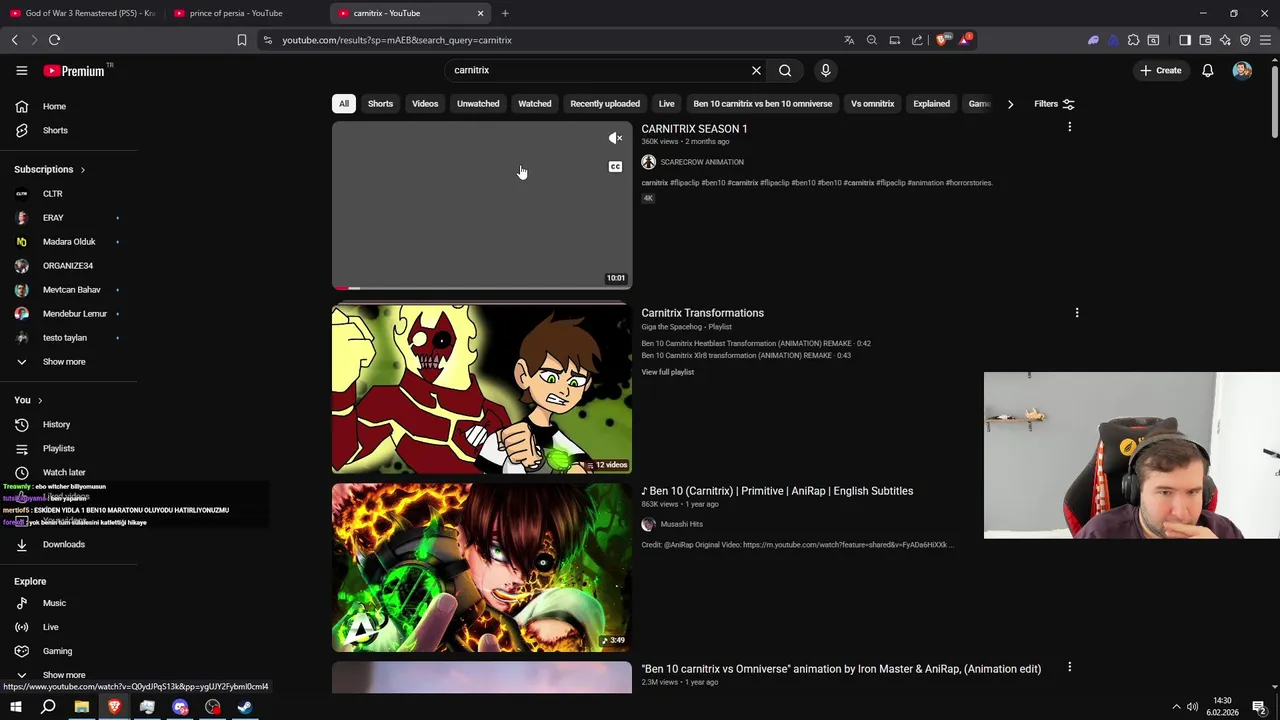1280x720 pixels.
Task: Select the Shorts filter chip
Action: tap(380, 103)
